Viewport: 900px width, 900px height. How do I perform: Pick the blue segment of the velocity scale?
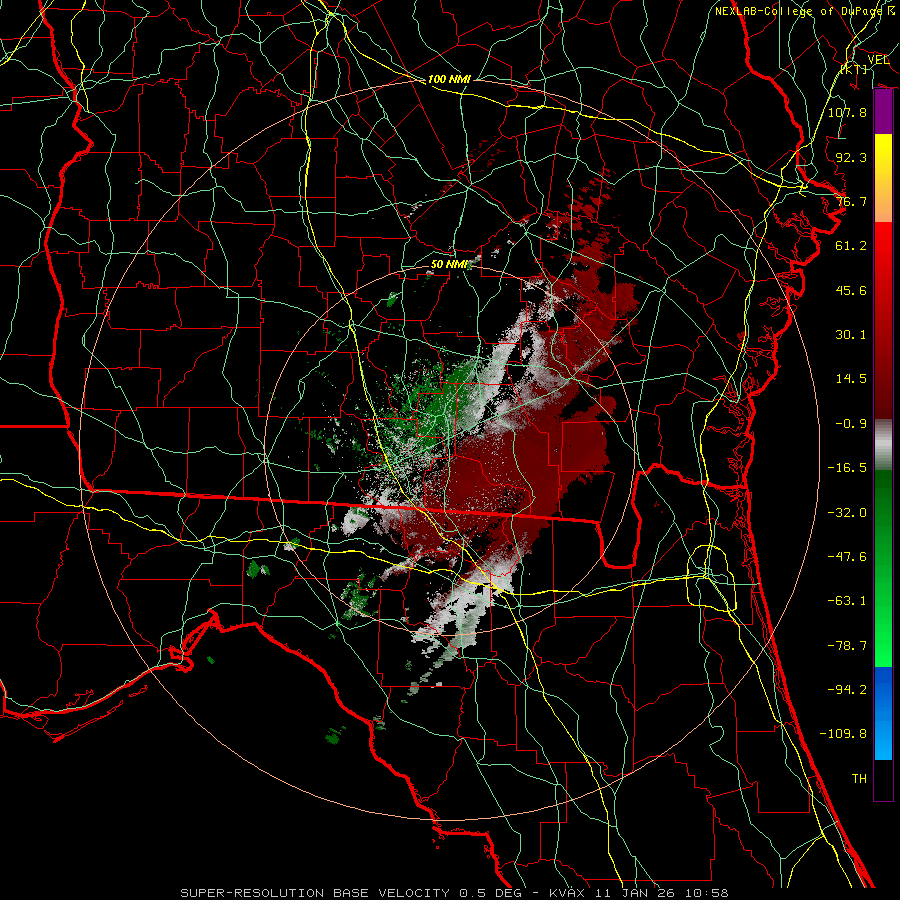[x=883, y=713]
